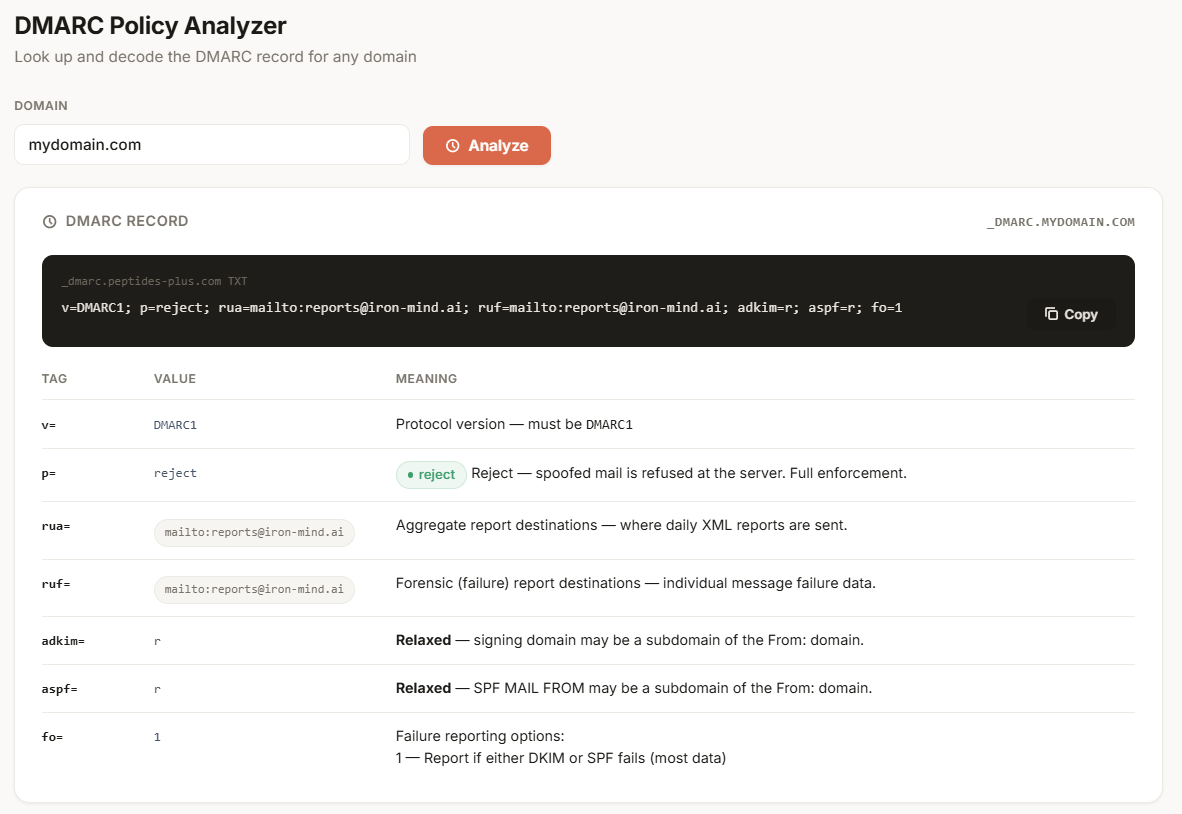The width and height of the screenshot is (1182, 814).
Task: Click the 'Look up and decode the DMARC record' subtitle
Action: (216, 57)
